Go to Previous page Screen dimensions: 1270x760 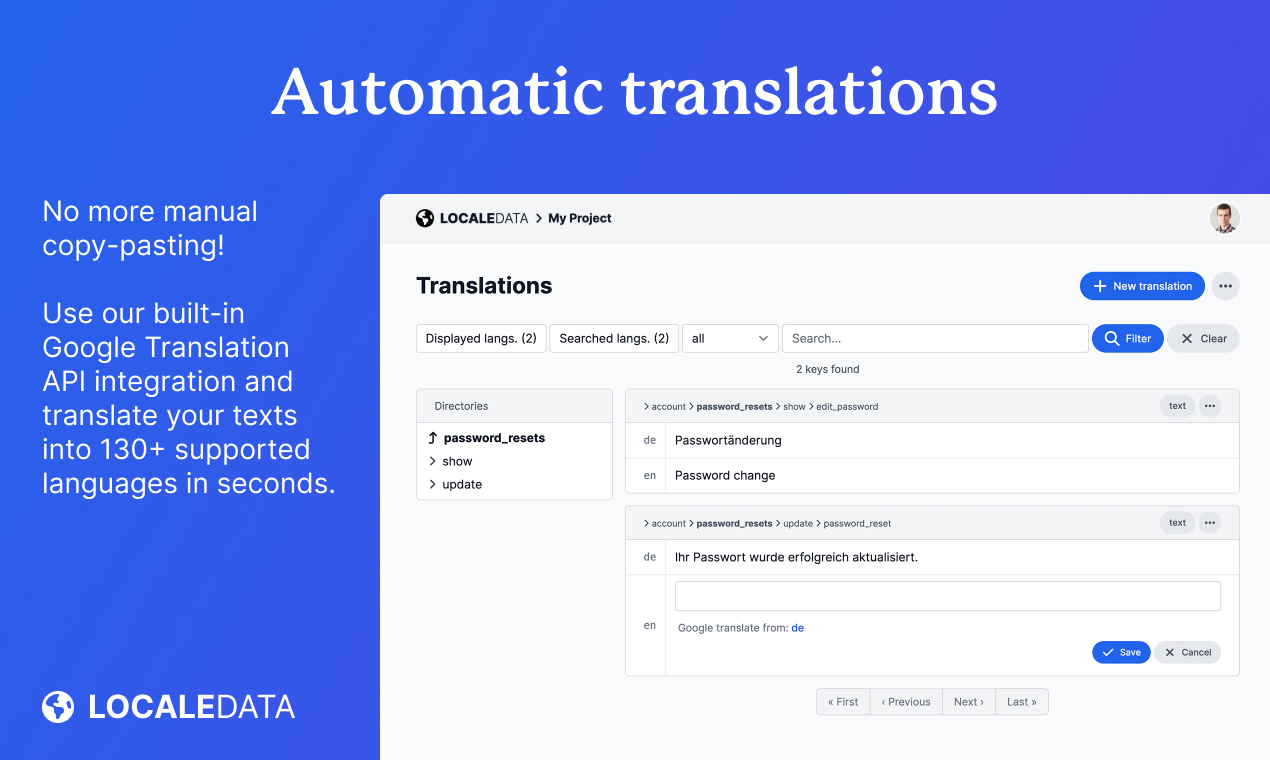point(906,702)
